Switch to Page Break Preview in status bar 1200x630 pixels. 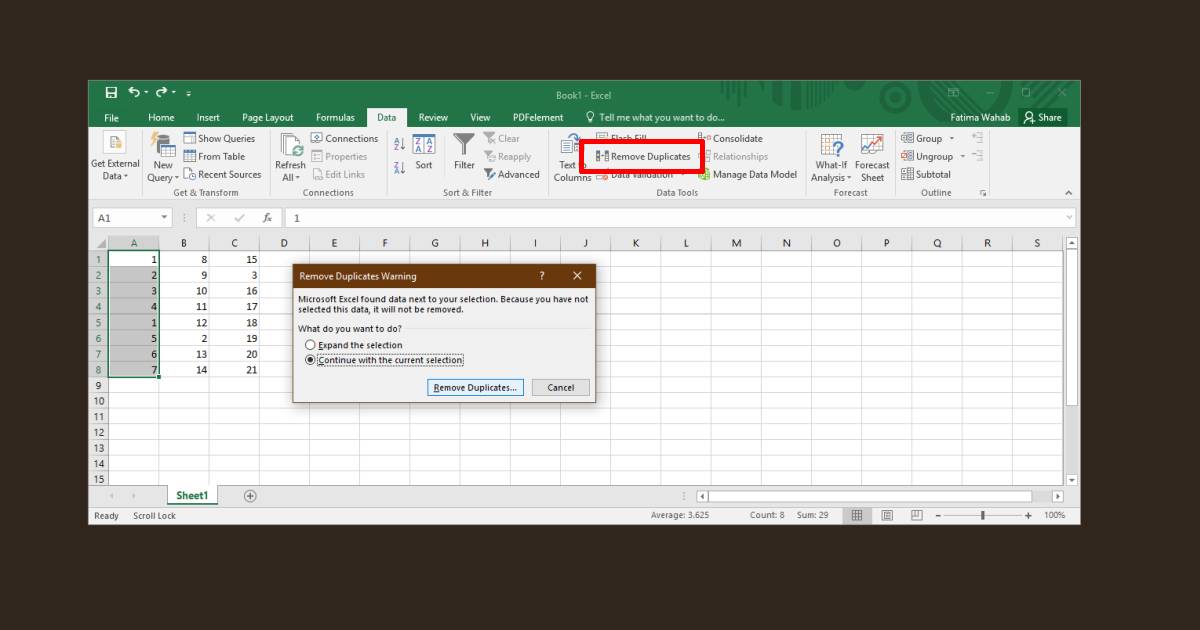[x=916, y=516]
